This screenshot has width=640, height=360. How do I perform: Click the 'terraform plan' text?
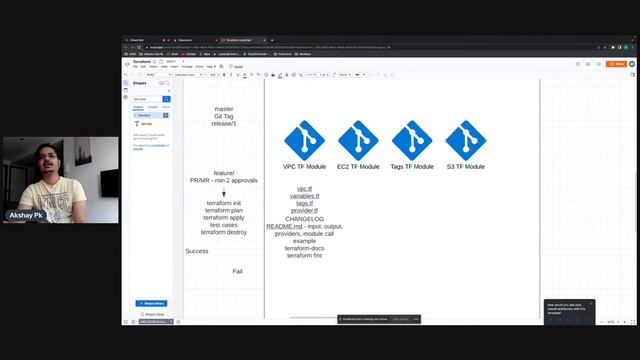(x=224, y=210)
